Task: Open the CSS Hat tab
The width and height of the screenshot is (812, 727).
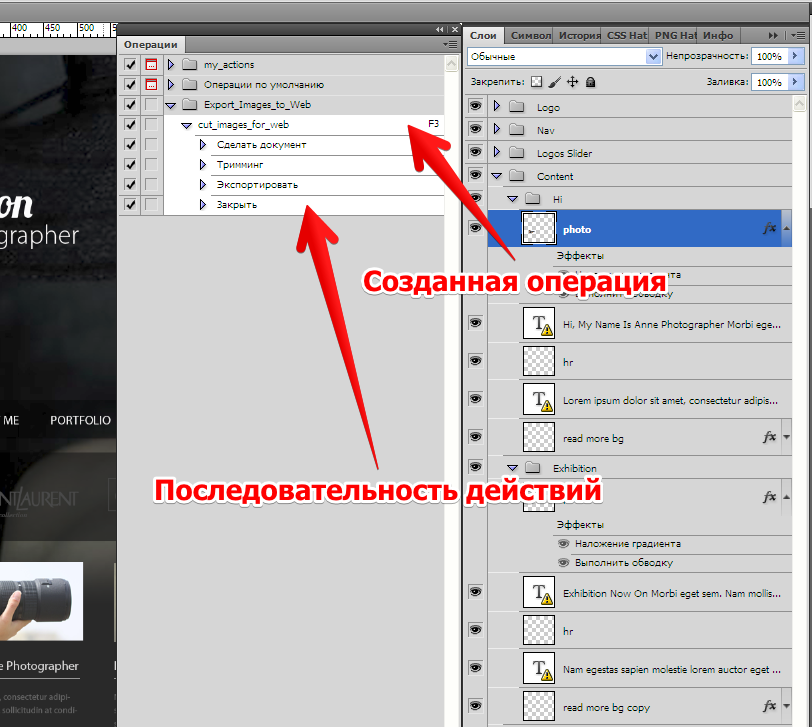Action: pyautogui.click(x=626, y=35)
